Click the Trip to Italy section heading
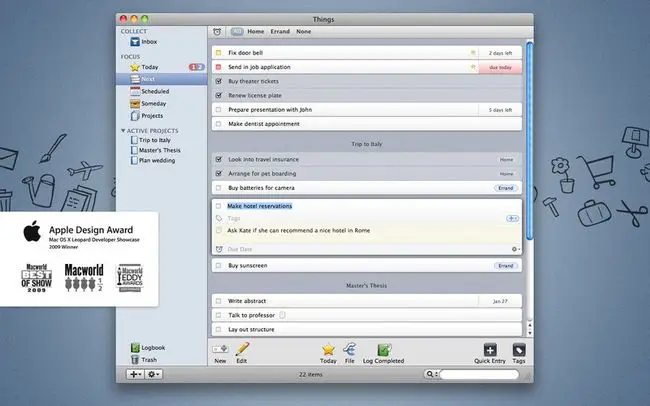The width and height of the screenshot is (650, 406). point(366,144)
